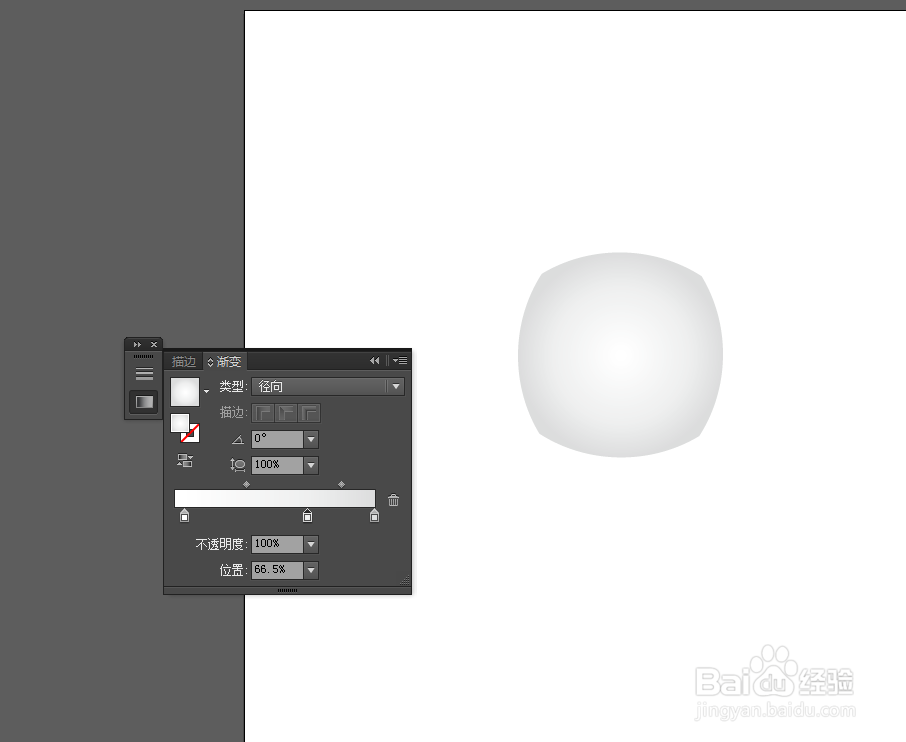Switch to the 描边 stroke tab
The width and height of the screenshot is (906, 742).
click(184, 362)
